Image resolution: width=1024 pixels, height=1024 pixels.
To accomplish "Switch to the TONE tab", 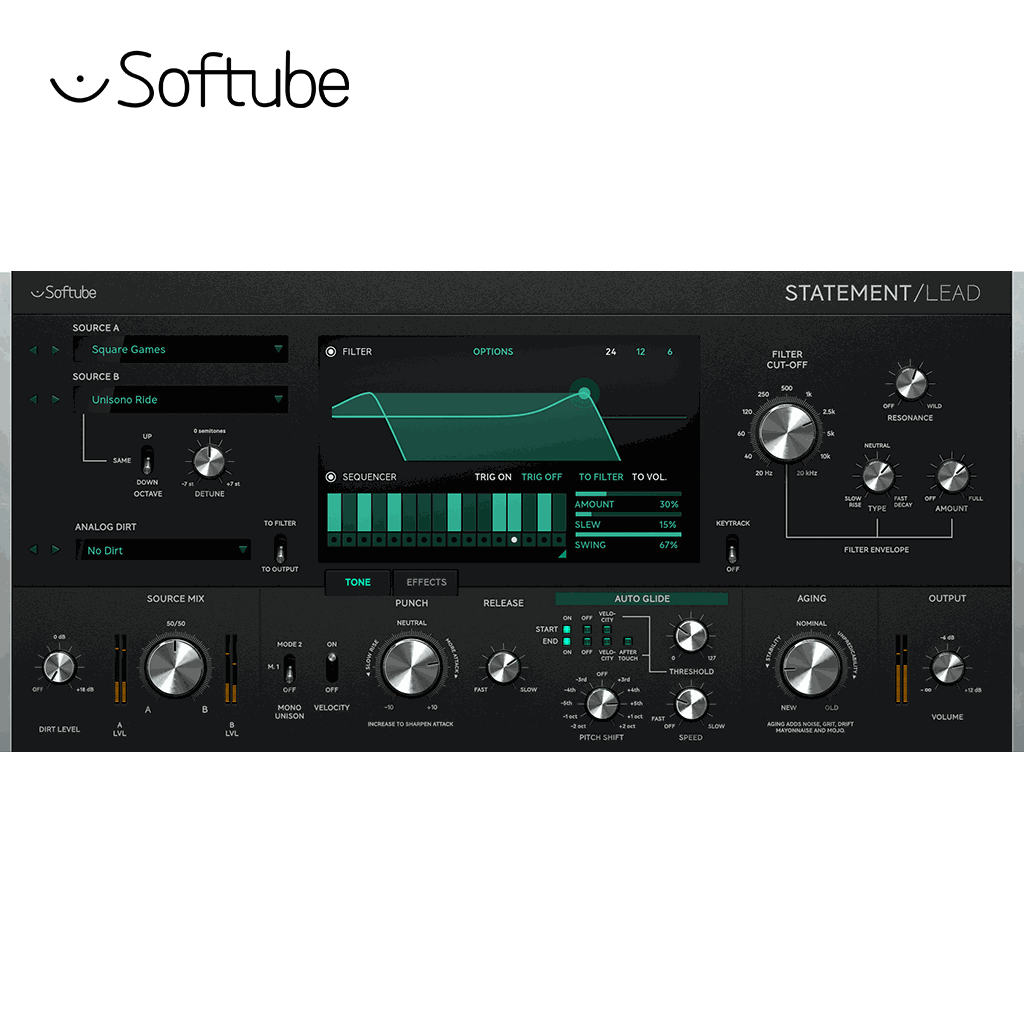I will click(x=358, y=582).
